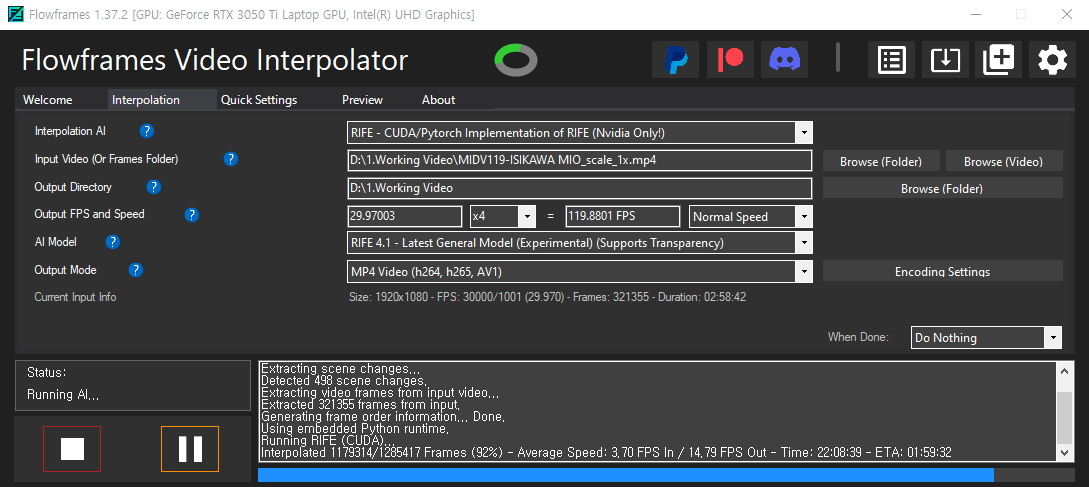The height and width of the screenshot is (487, 1089).
Task: Open the updates download icon
Action: (x=945, y=60)
